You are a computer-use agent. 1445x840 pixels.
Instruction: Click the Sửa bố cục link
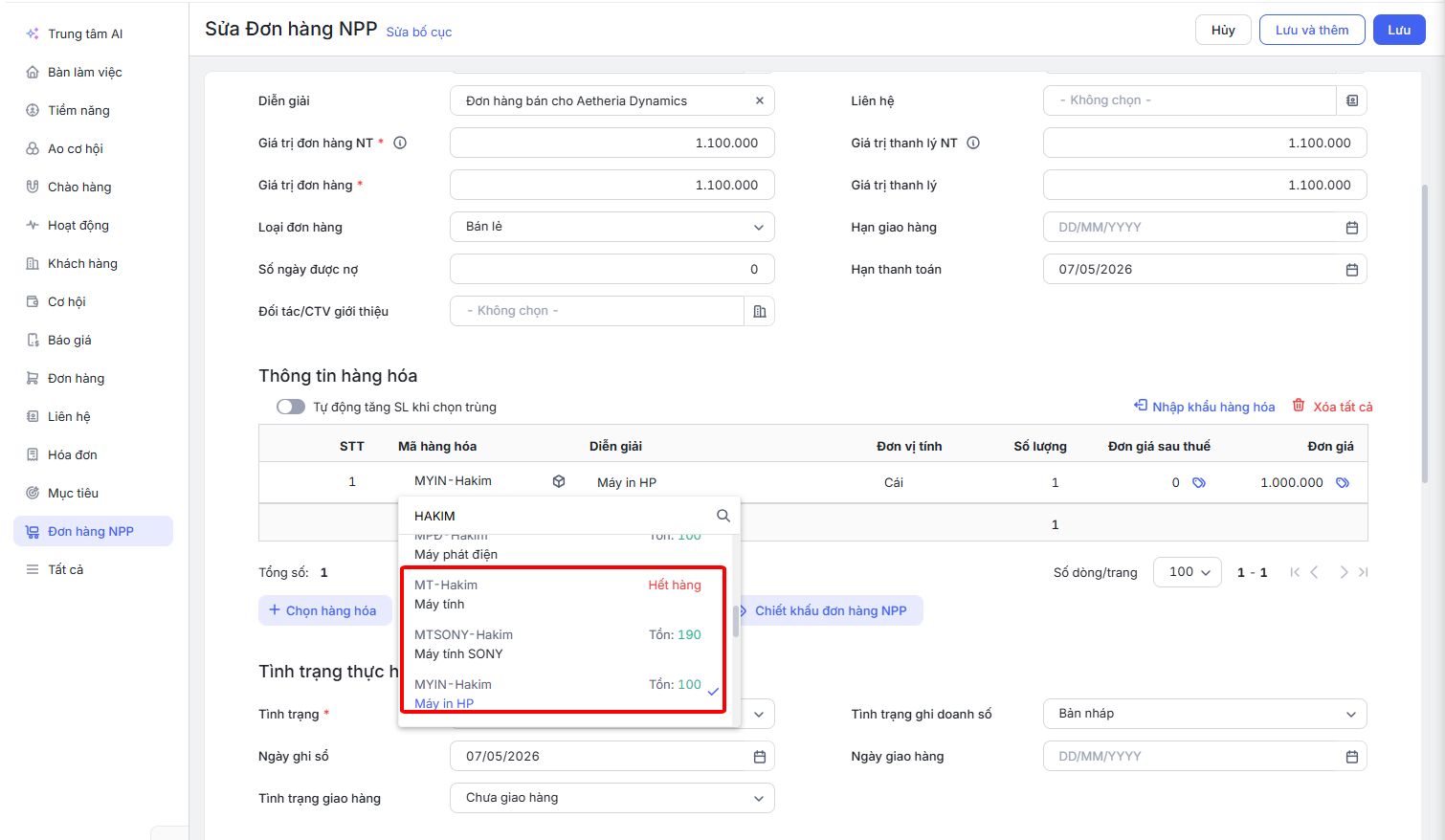[x=419, y=32]
